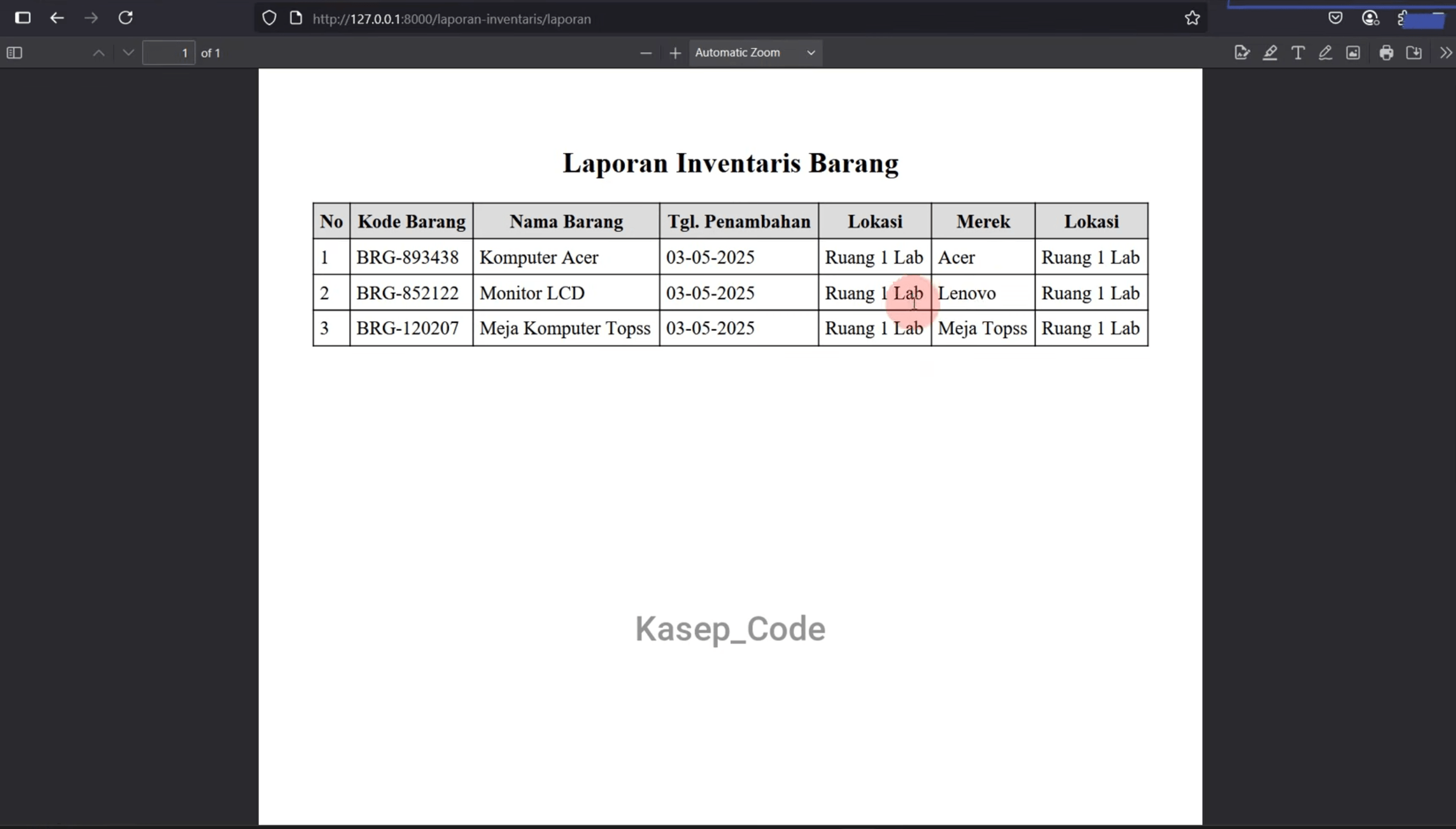
Task: Expand more PDF viewer tools
Action: click(1445, 53)
